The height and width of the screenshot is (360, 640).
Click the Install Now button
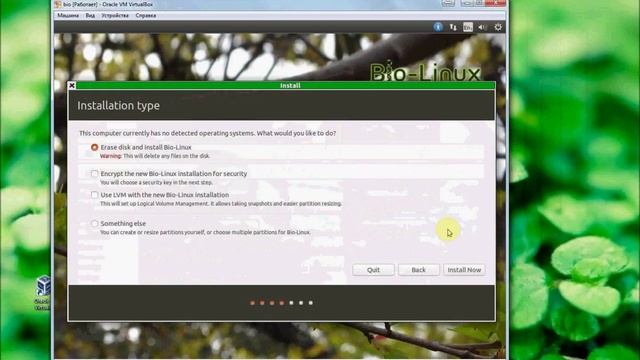click(x=464, y=270)
